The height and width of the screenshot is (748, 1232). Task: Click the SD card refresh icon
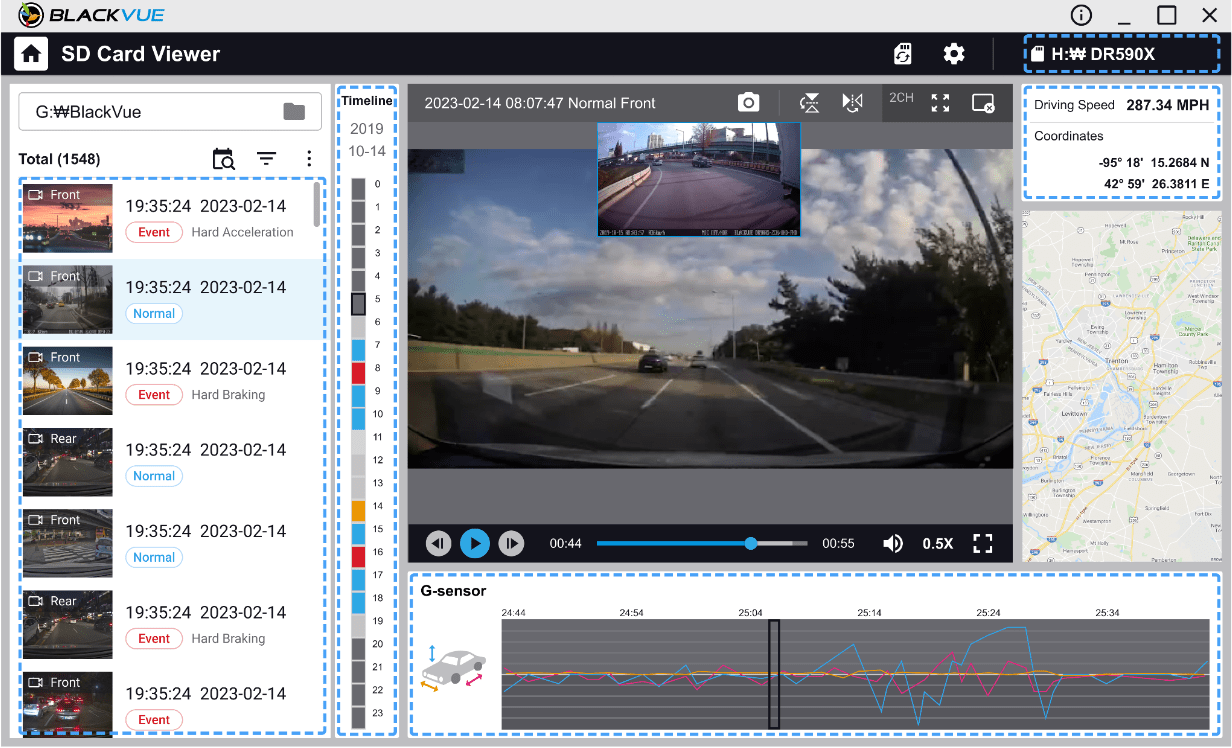(902, 54)
